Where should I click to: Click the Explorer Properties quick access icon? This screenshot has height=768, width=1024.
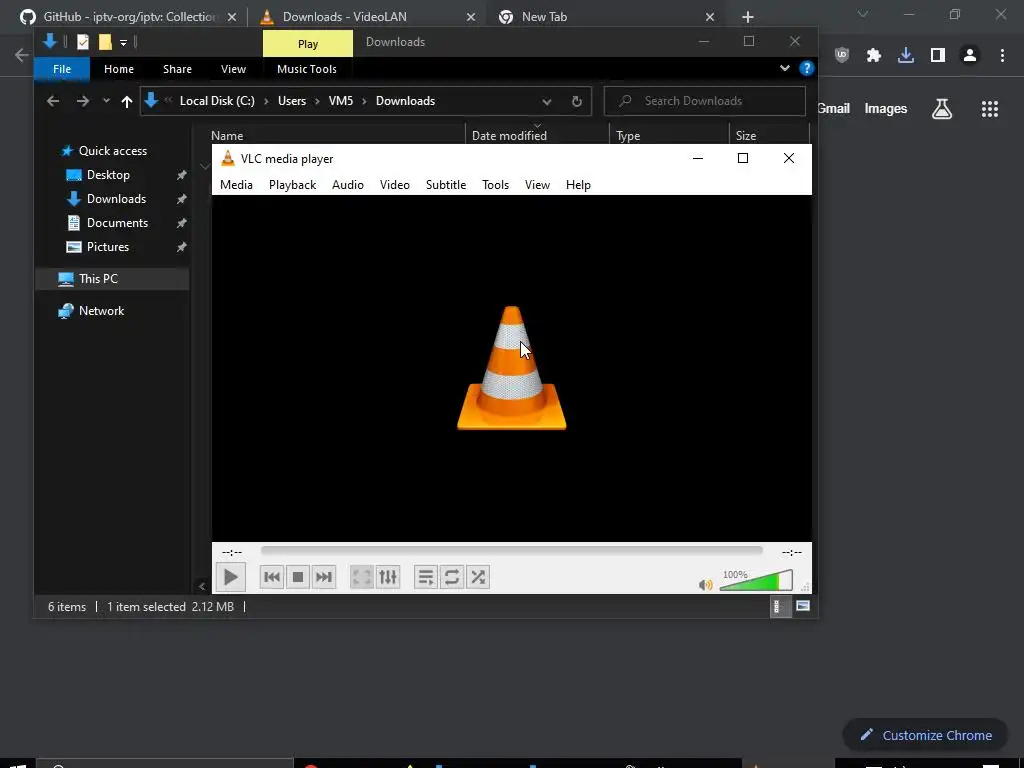coord(83,42)
